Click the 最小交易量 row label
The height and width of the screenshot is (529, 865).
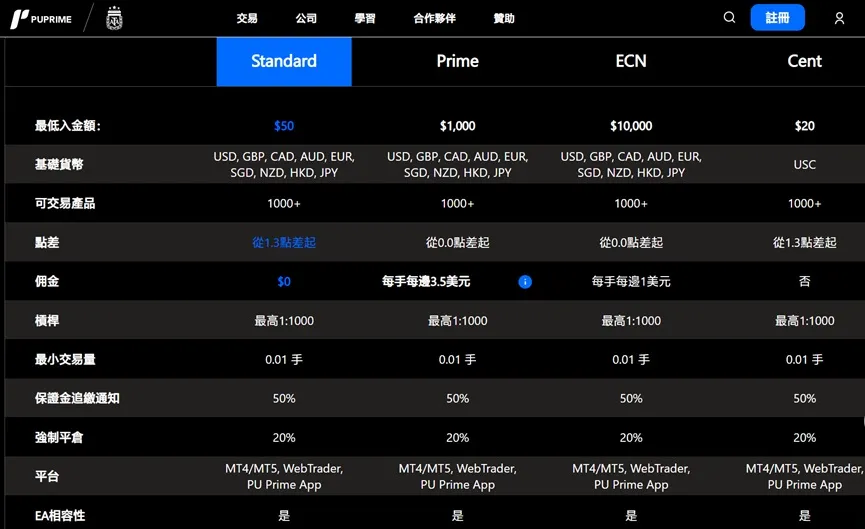(65, 360)
